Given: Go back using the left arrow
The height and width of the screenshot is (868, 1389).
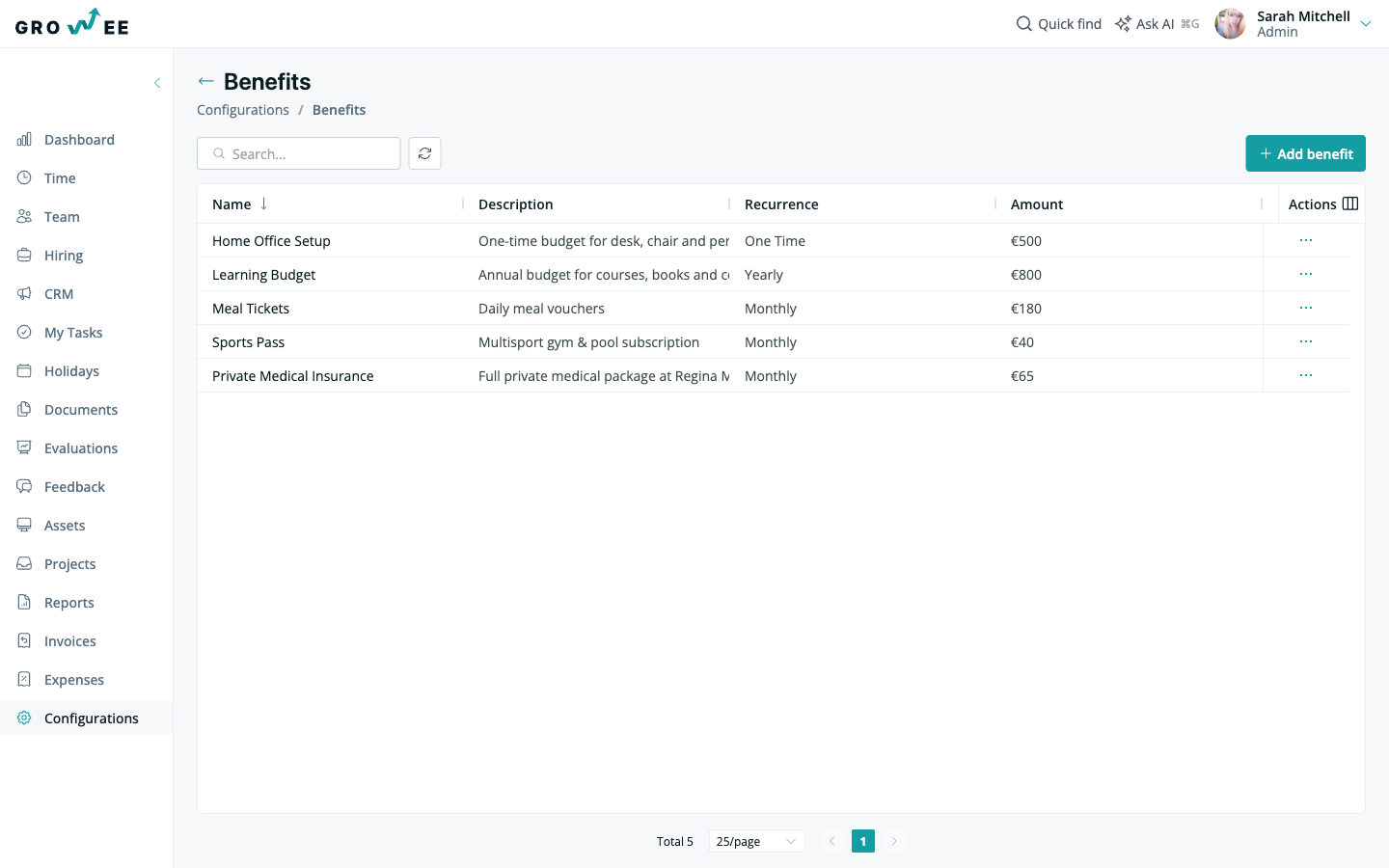Looking at the screenshot, I should 205,82.
